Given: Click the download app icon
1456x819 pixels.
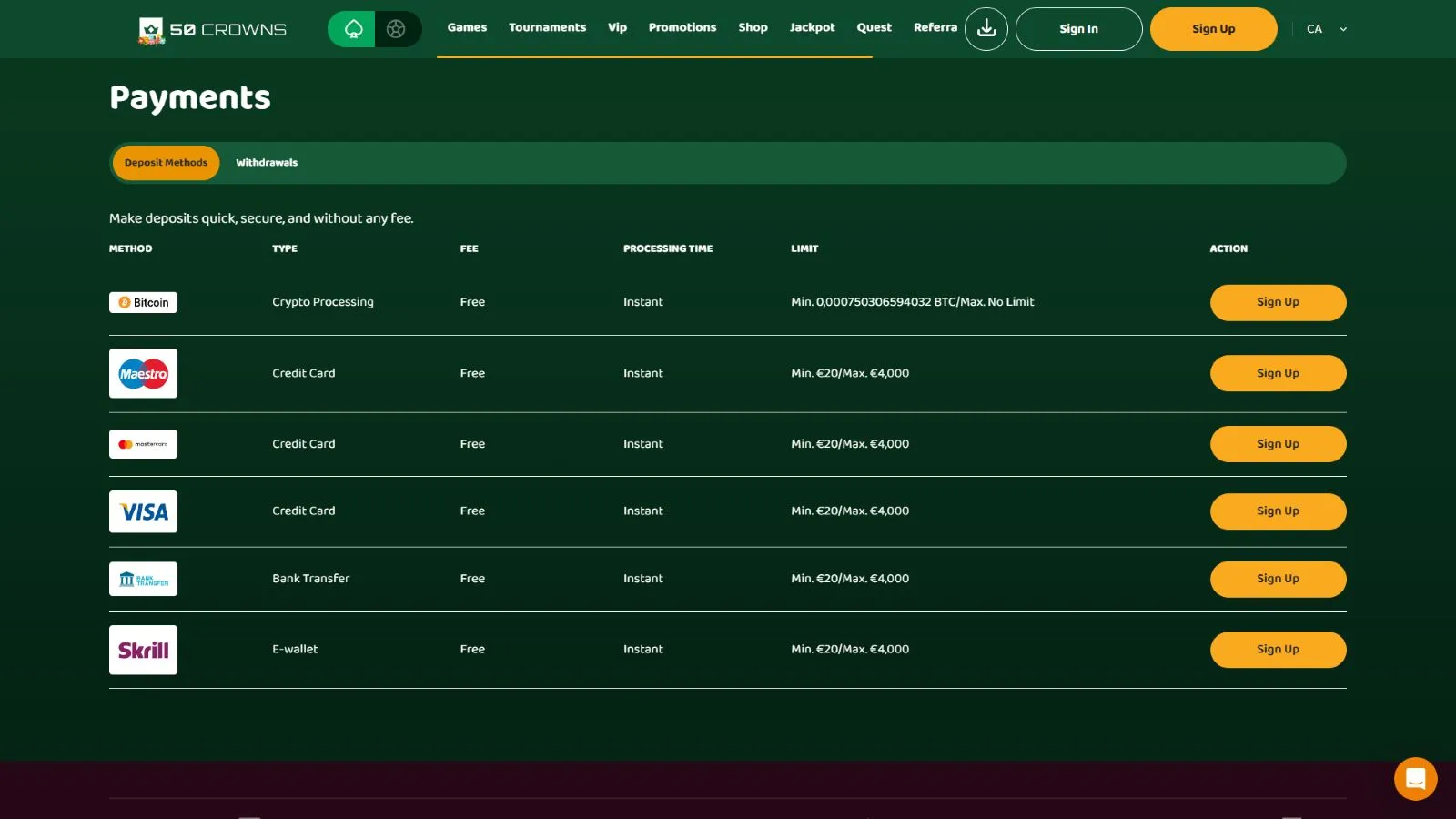Looking at the screenshot, I should pyautogui.click(x=986, y=29).
